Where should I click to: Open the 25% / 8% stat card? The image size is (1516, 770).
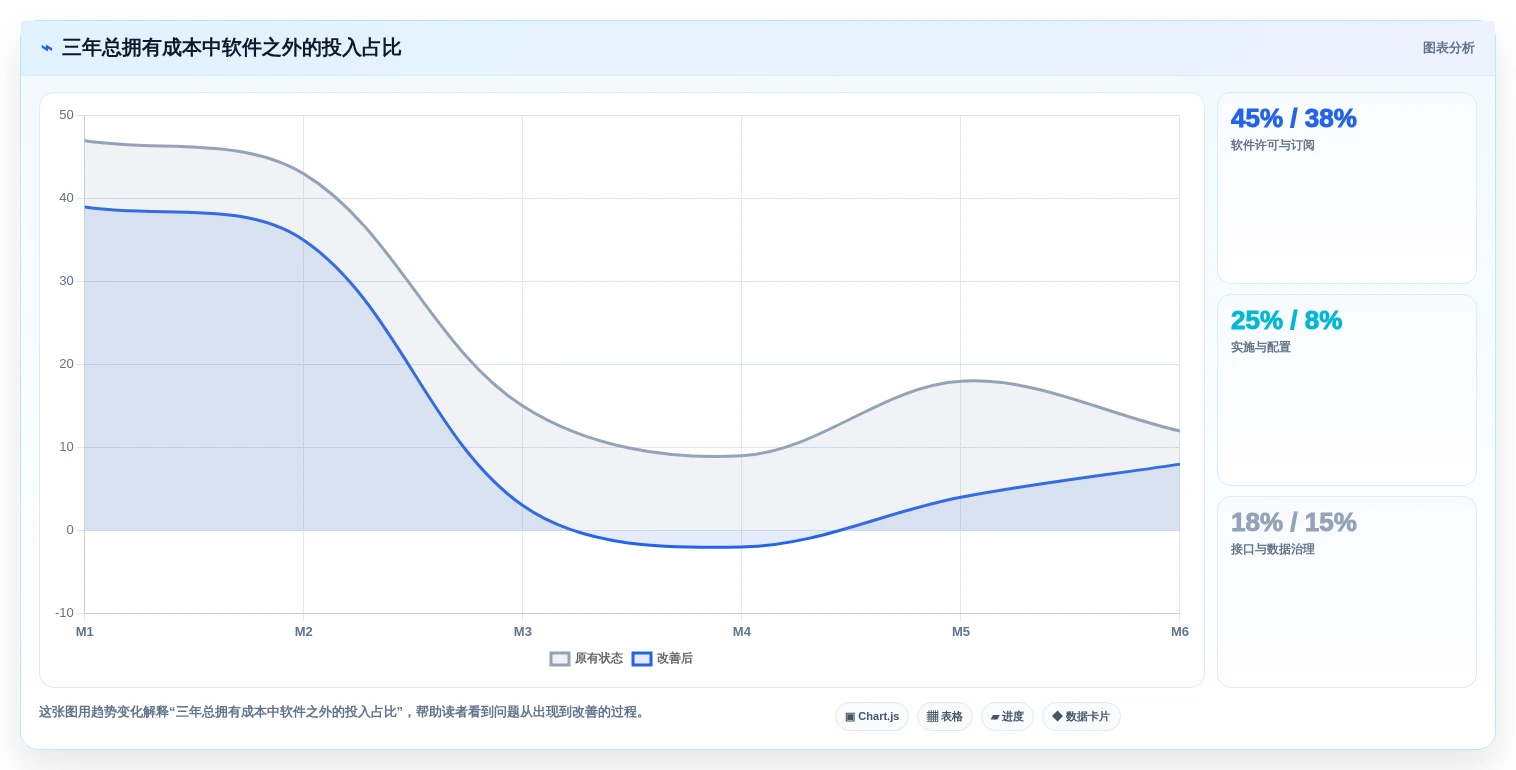pos(1346,390)
